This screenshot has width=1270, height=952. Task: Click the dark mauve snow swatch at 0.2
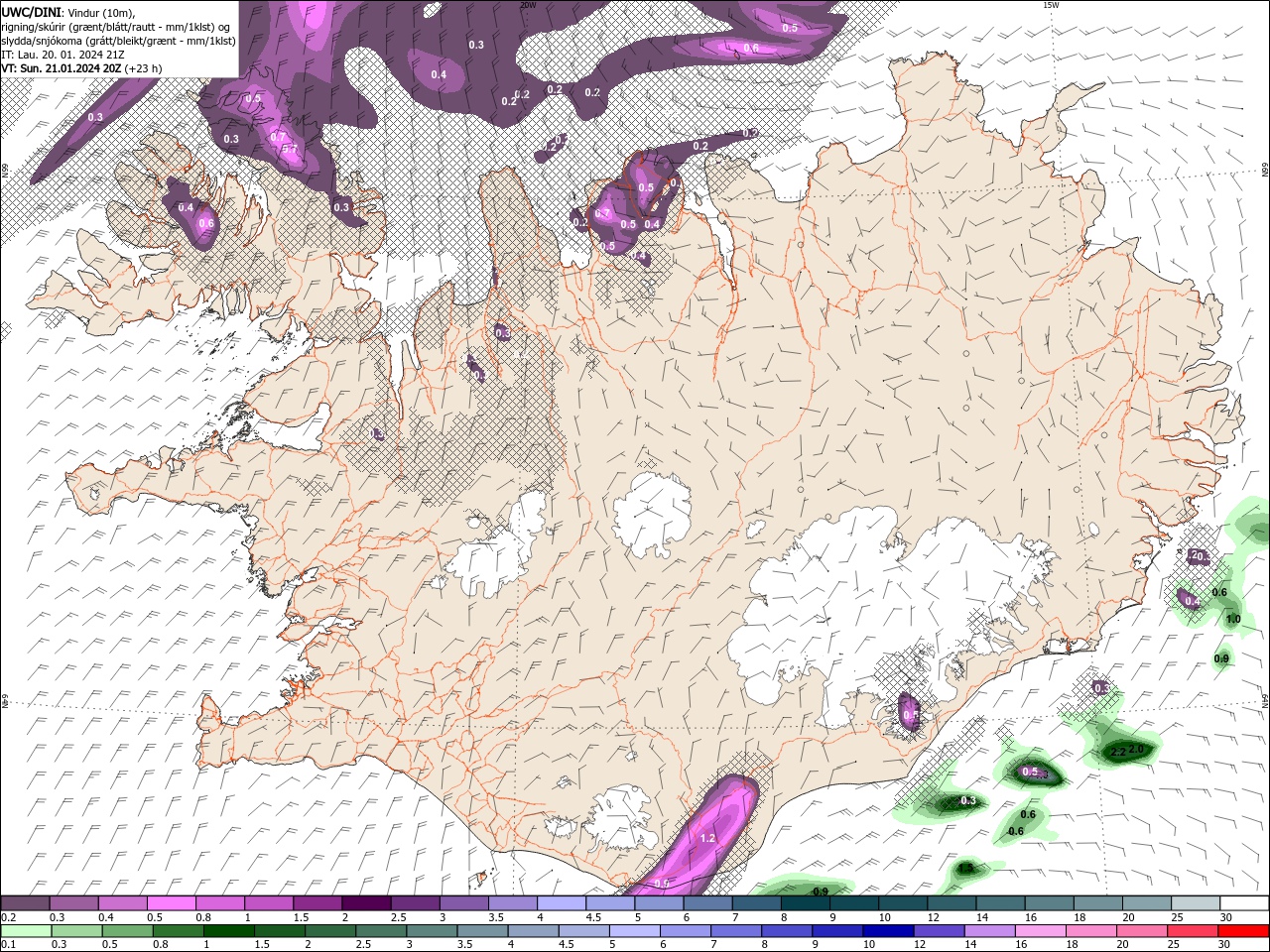[25, 903]
